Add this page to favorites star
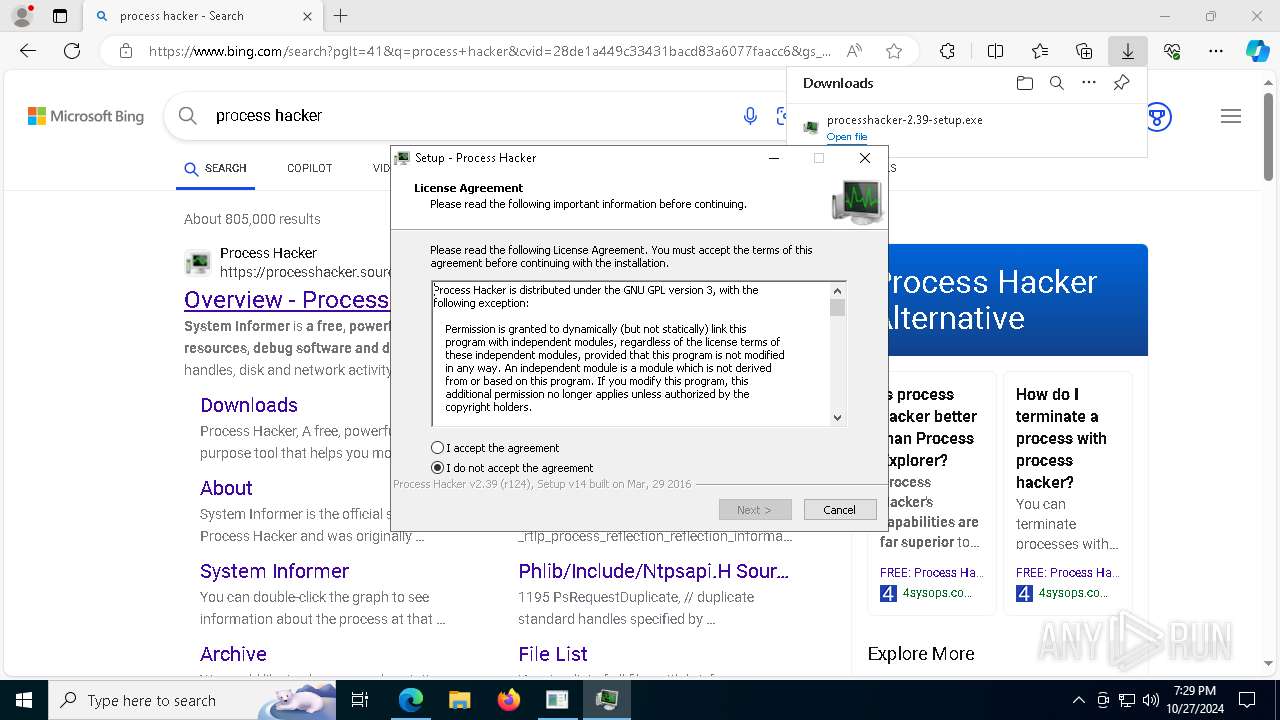 tap(894, 51)
